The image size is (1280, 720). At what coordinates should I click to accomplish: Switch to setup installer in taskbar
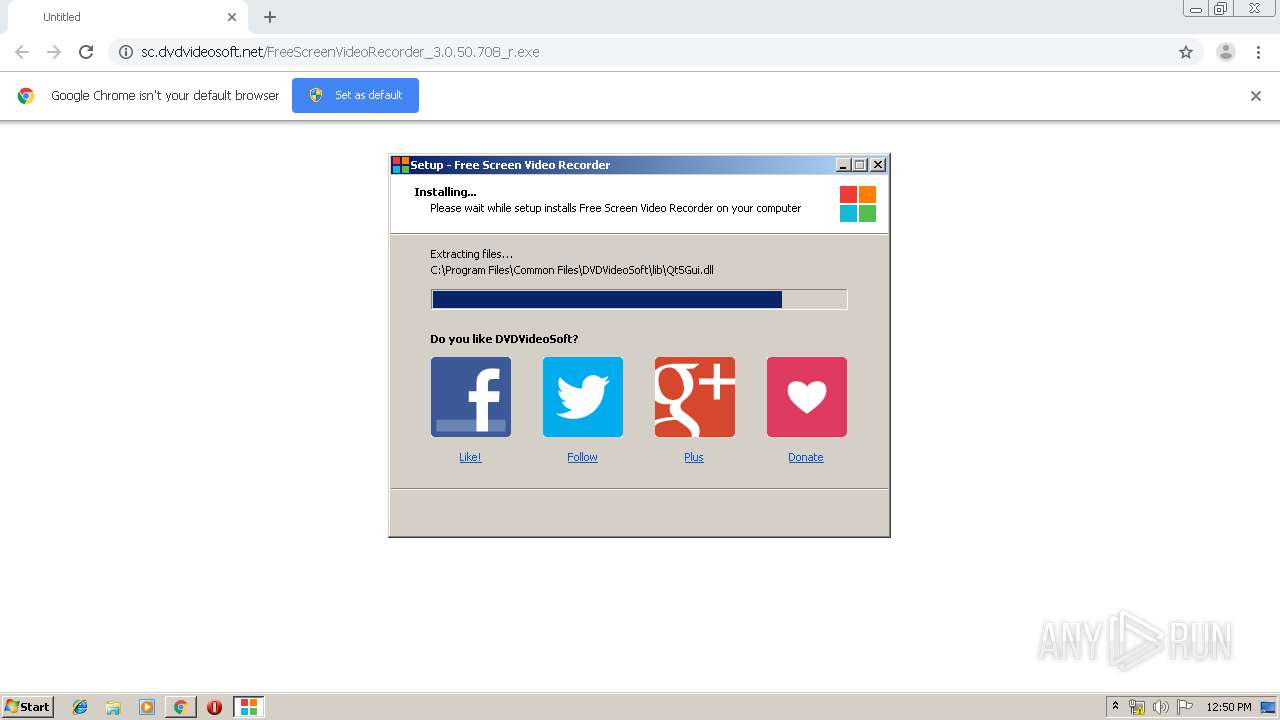coord(248,707)
